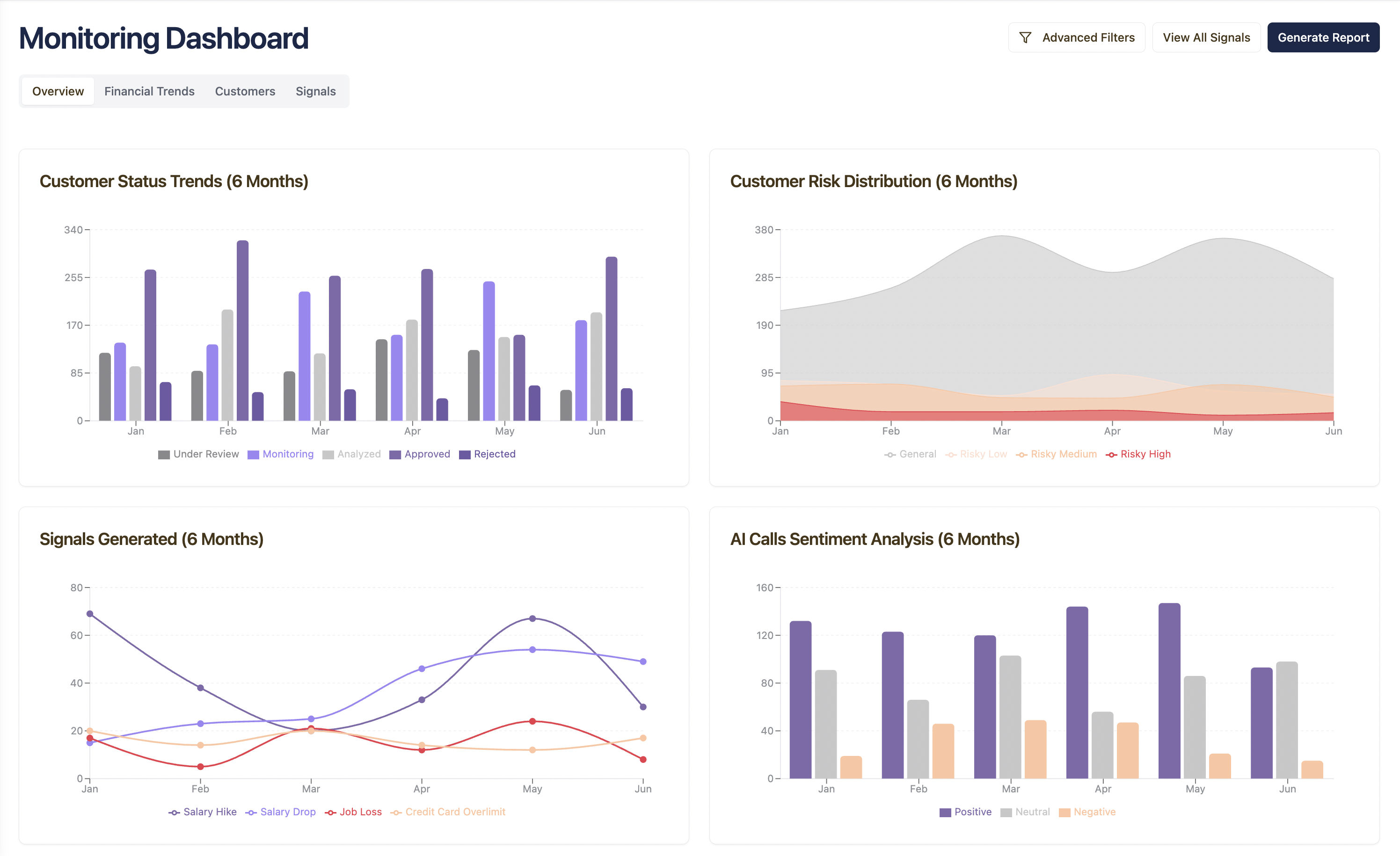
Task: Toggle the Rejected series visibility
Action: point(488,454)
